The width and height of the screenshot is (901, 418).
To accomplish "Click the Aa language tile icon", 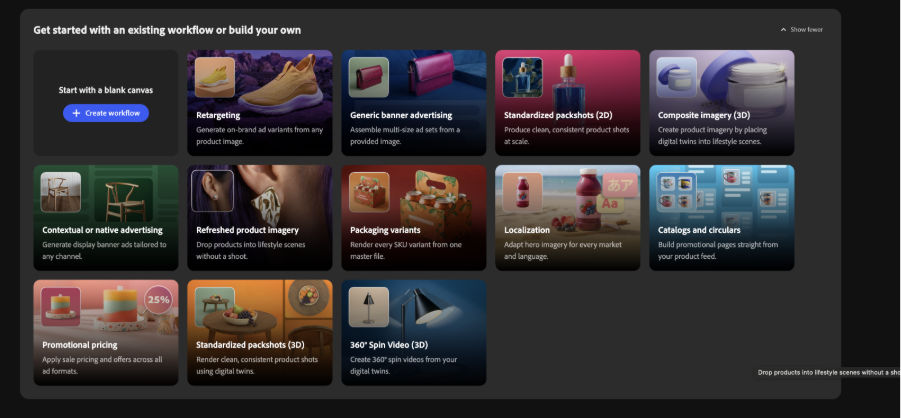I will [610, 205].
